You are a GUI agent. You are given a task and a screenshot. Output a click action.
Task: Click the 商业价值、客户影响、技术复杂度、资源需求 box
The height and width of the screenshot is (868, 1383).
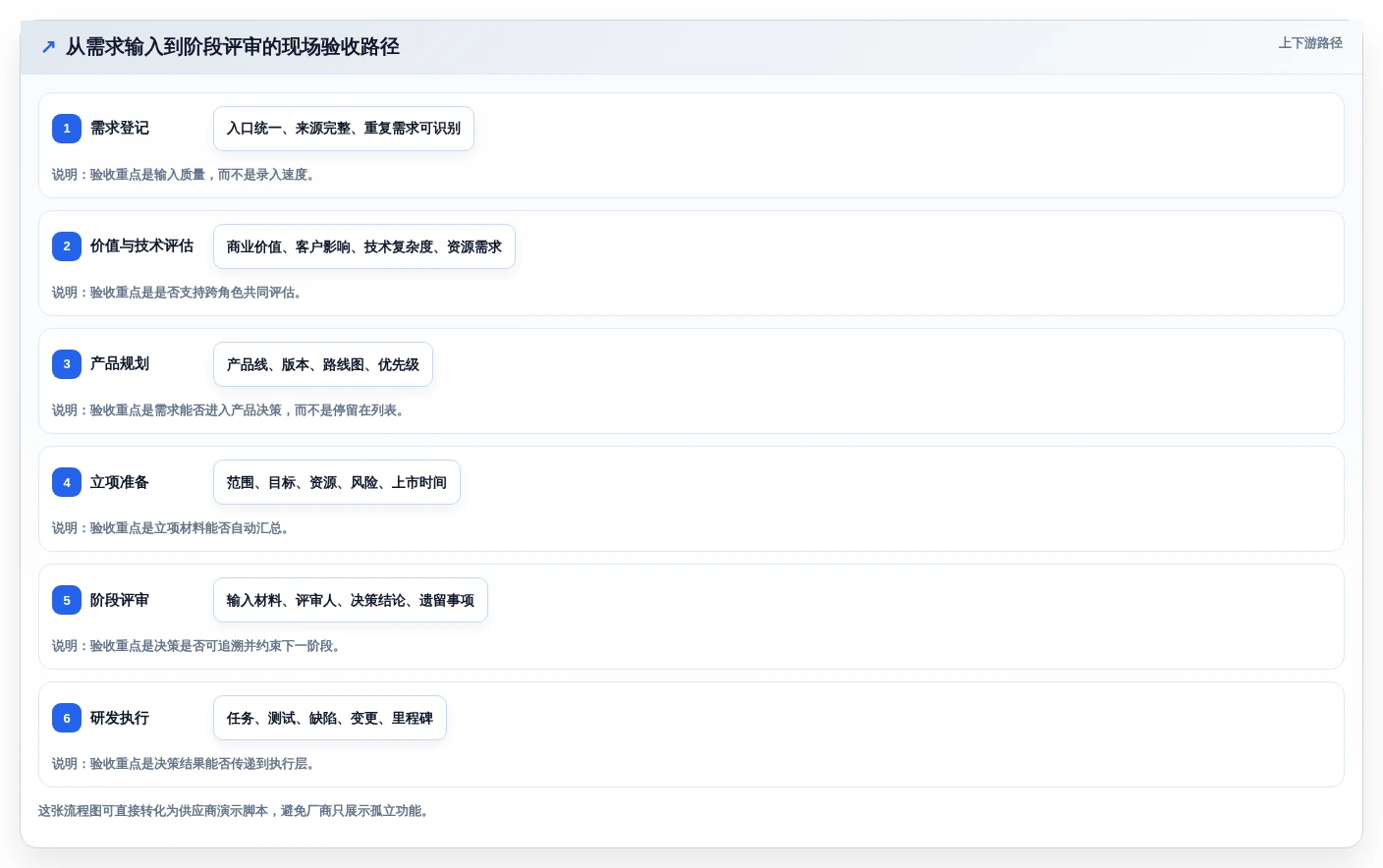point(364,246)
